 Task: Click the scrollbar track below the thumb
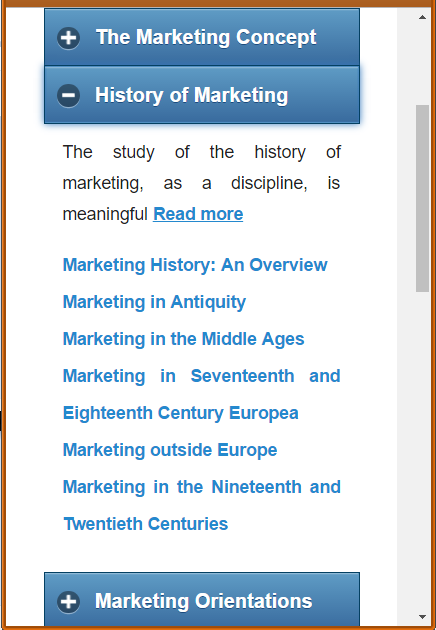422,450
